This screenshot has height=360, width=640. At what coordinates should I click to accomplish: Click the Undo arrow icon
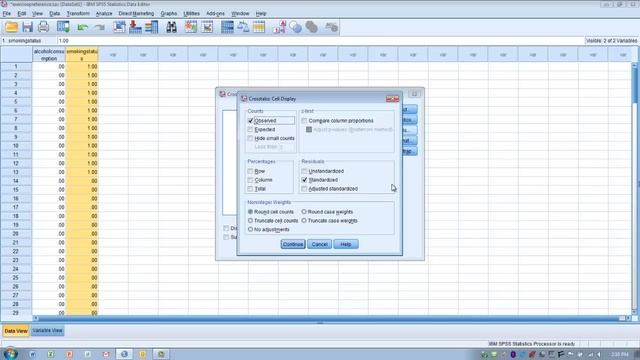point(83,27)
